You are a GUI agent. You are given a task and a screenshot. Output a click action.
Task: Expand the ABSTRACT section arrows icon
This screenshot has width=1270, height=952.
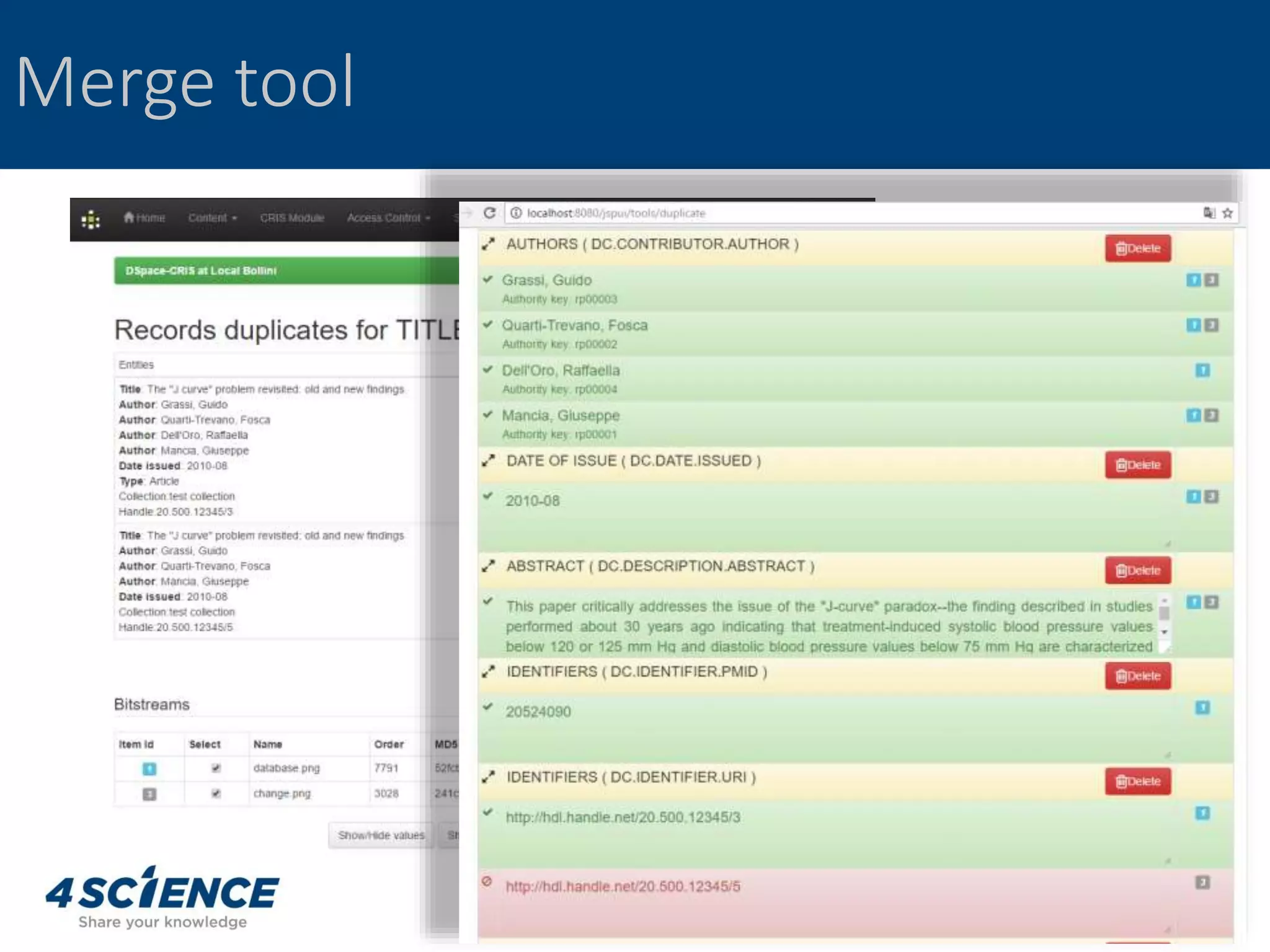pyautogui.click(x=489, y=566)
